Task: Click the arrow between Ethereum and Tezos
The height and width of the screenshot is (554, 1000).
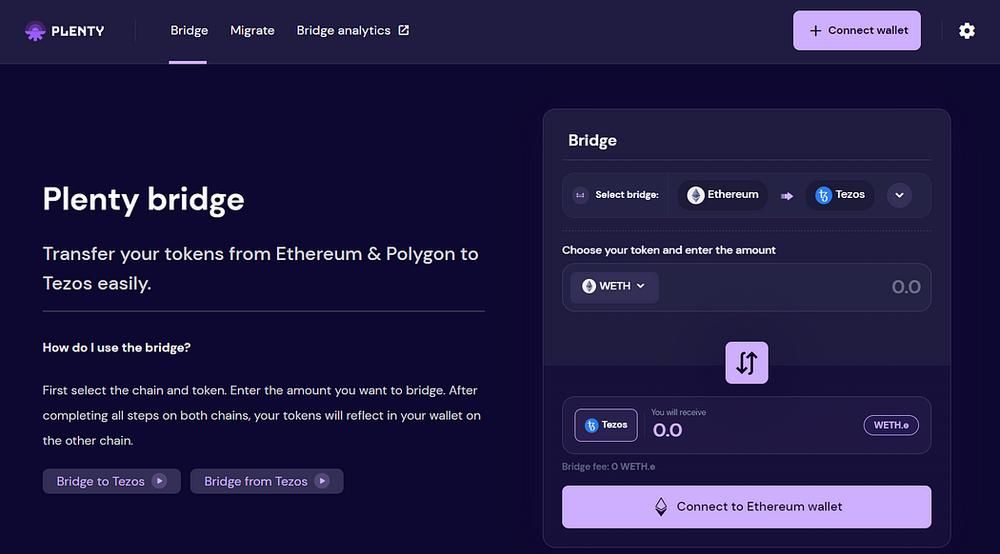Action: coord(787,196)
